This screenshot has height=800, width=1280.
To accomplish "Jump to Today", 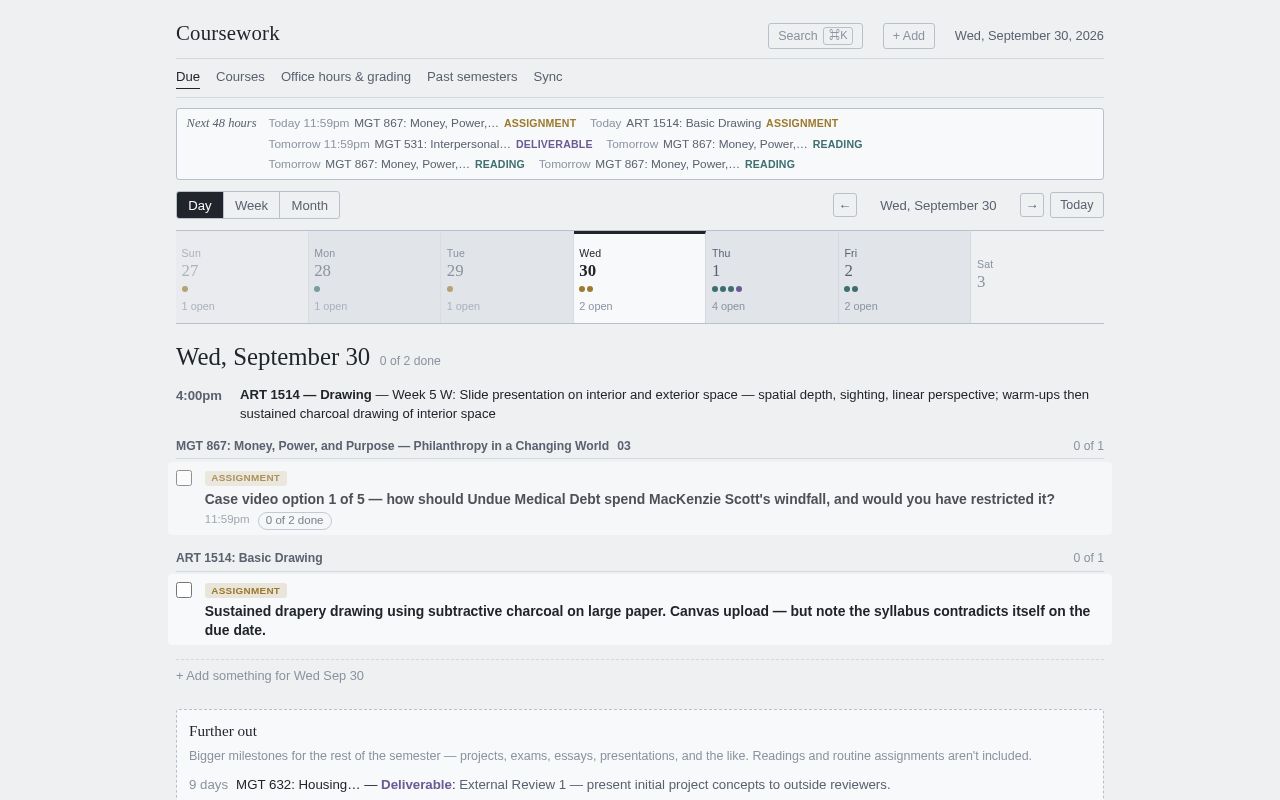I will (x=1077, y=205).
